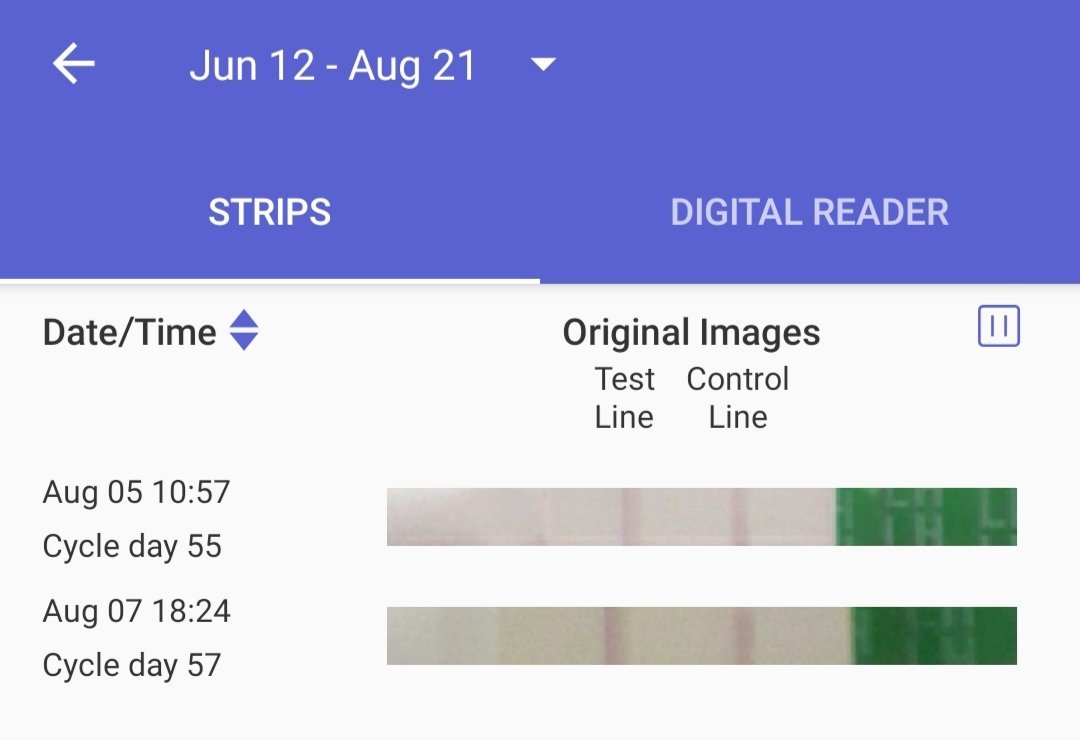Image resolution: width=1080 pixels, height=740 pixels.
Task: Open the Aug 07 18:24 entry
Action: point(136,611)
